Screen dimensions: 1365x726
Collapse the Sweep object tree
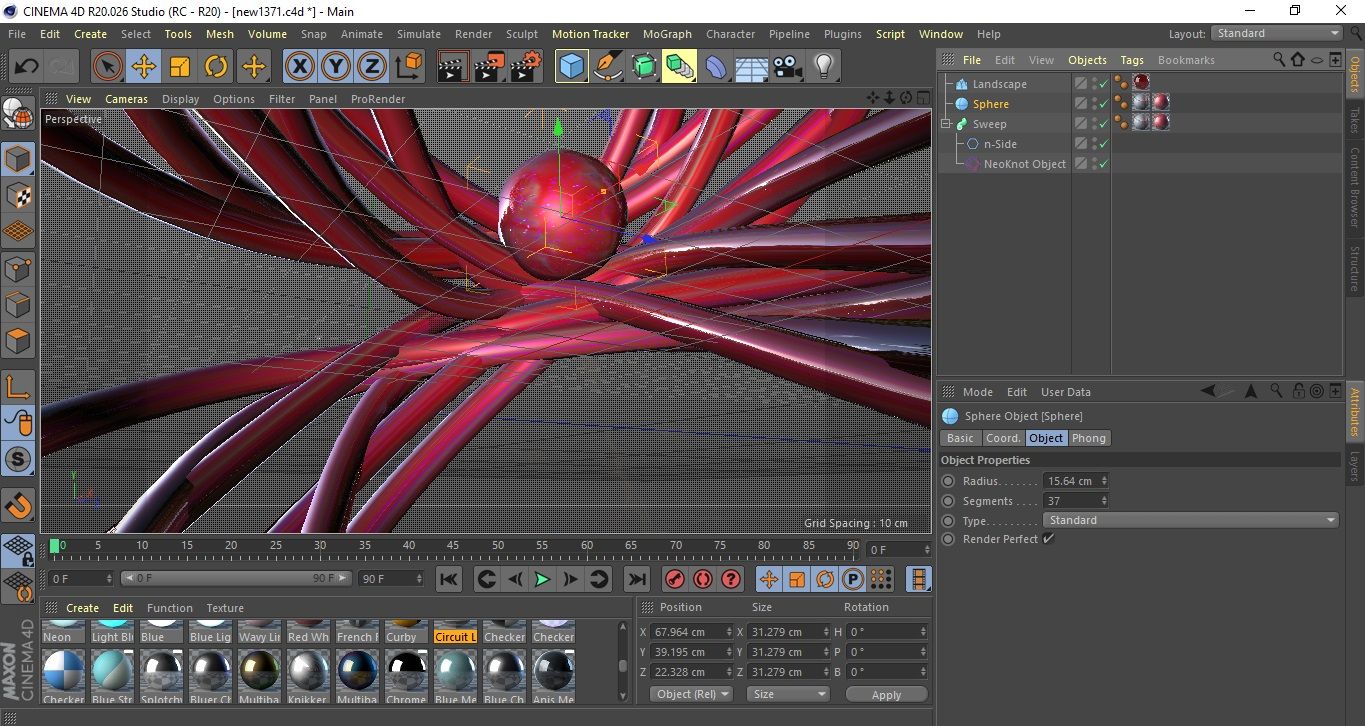(x=946, y=124)
